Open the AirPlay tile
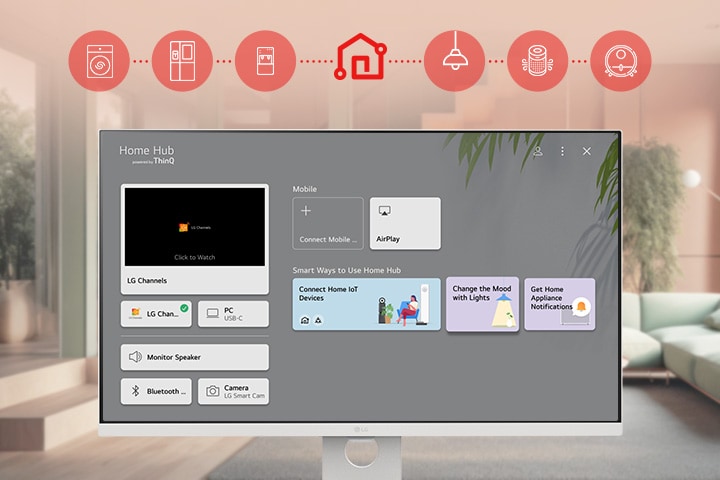 point(405,223)
